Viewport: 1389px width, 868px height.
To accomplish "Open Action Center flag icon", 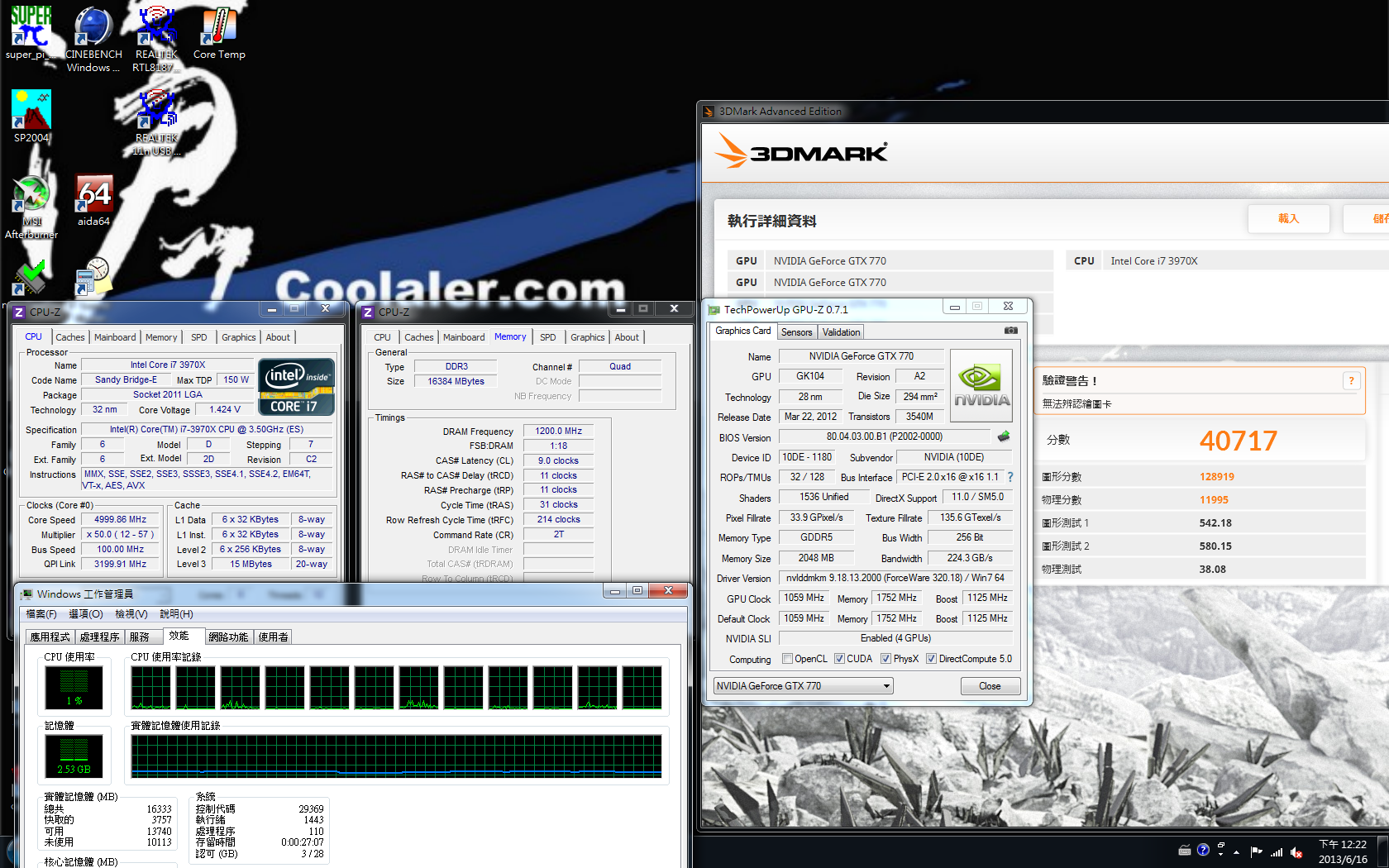I will click(x=1256, y=851).
